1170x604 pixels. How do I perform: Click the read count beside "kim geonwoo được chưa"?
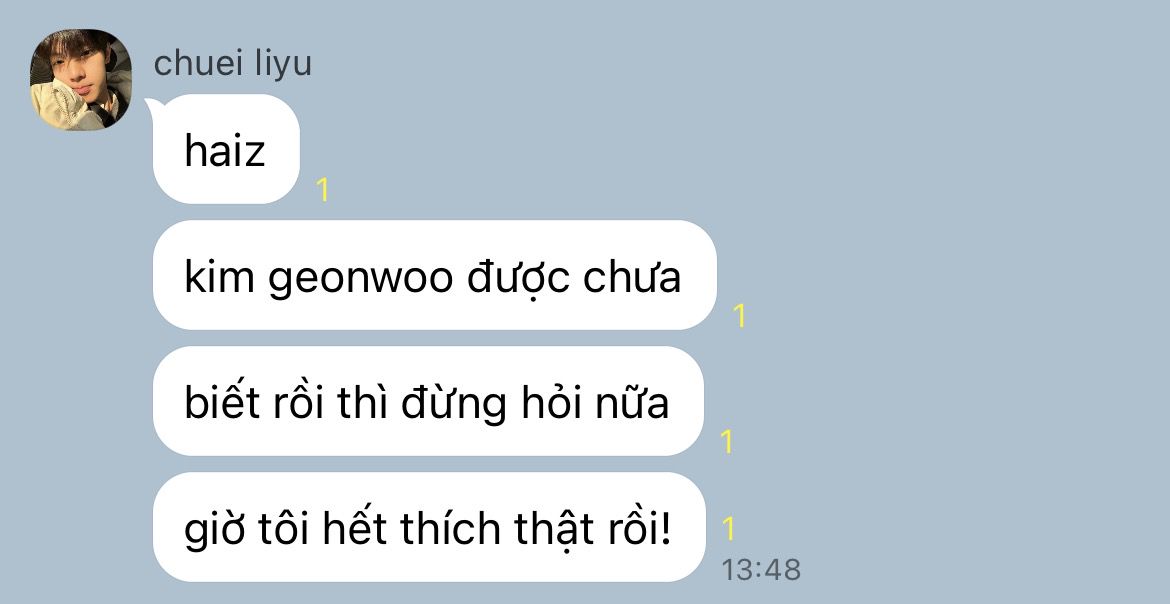click(739, 316)
